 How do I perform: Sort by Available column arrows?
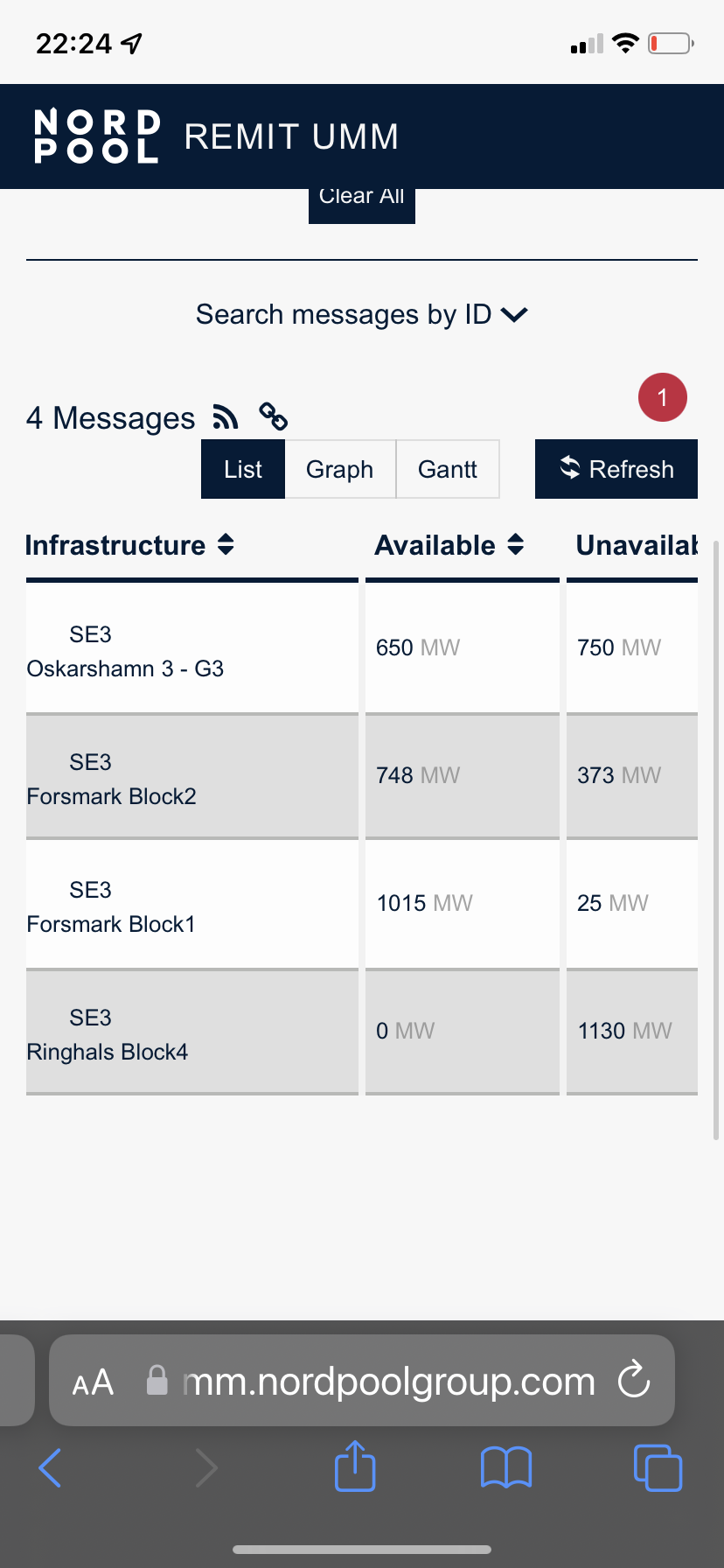[516, 544]
